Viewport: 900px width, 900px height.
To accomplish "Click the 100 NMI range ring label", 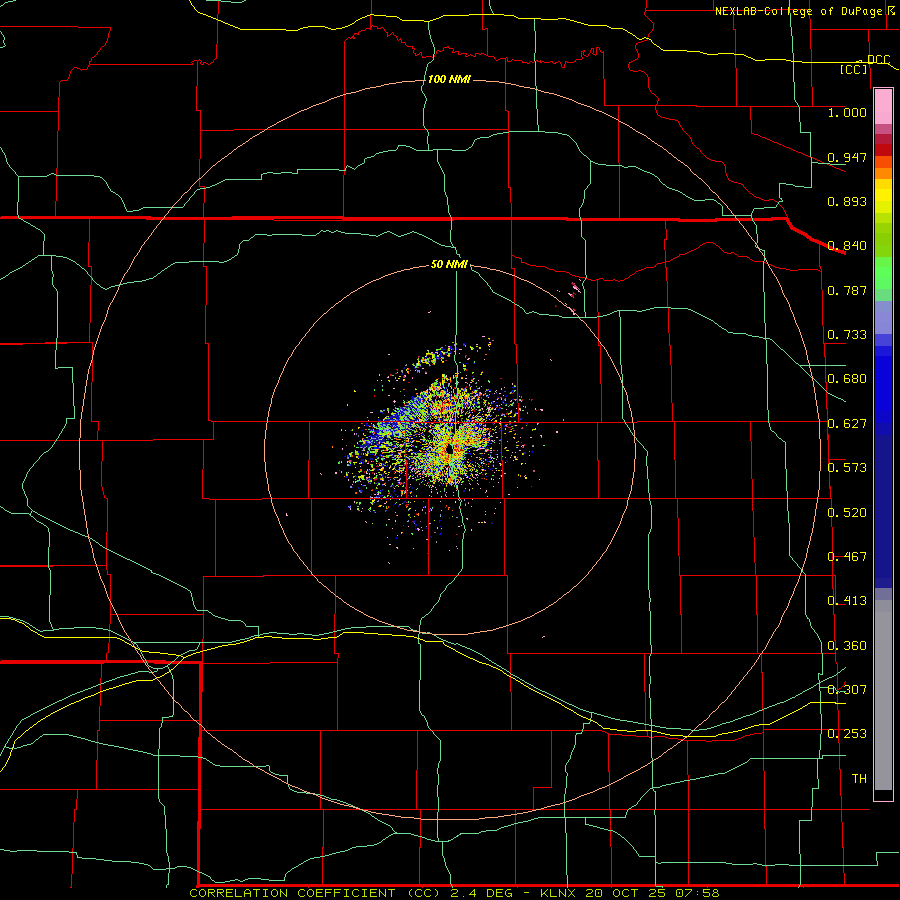I will click(449, 79).
